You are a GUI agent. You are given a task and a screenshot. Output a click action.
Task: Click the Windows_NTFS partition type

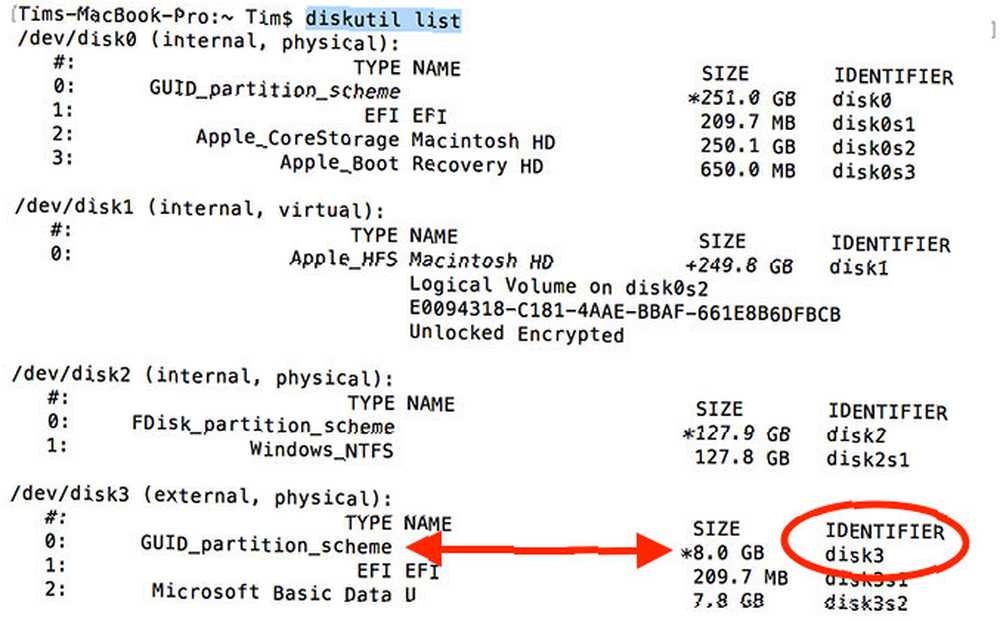coord(321,449)
